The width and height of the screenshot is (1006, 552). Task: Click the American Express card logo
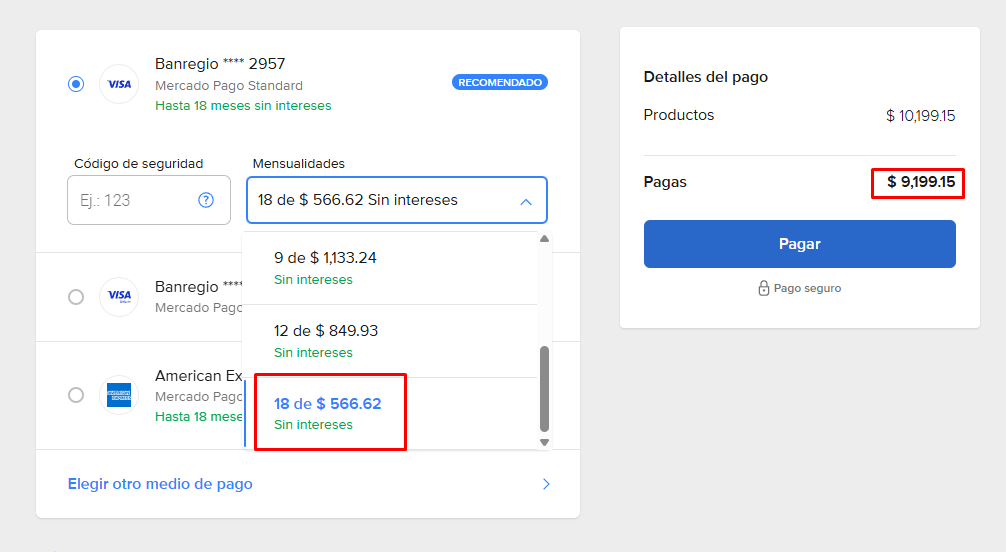tap(119, 395)
